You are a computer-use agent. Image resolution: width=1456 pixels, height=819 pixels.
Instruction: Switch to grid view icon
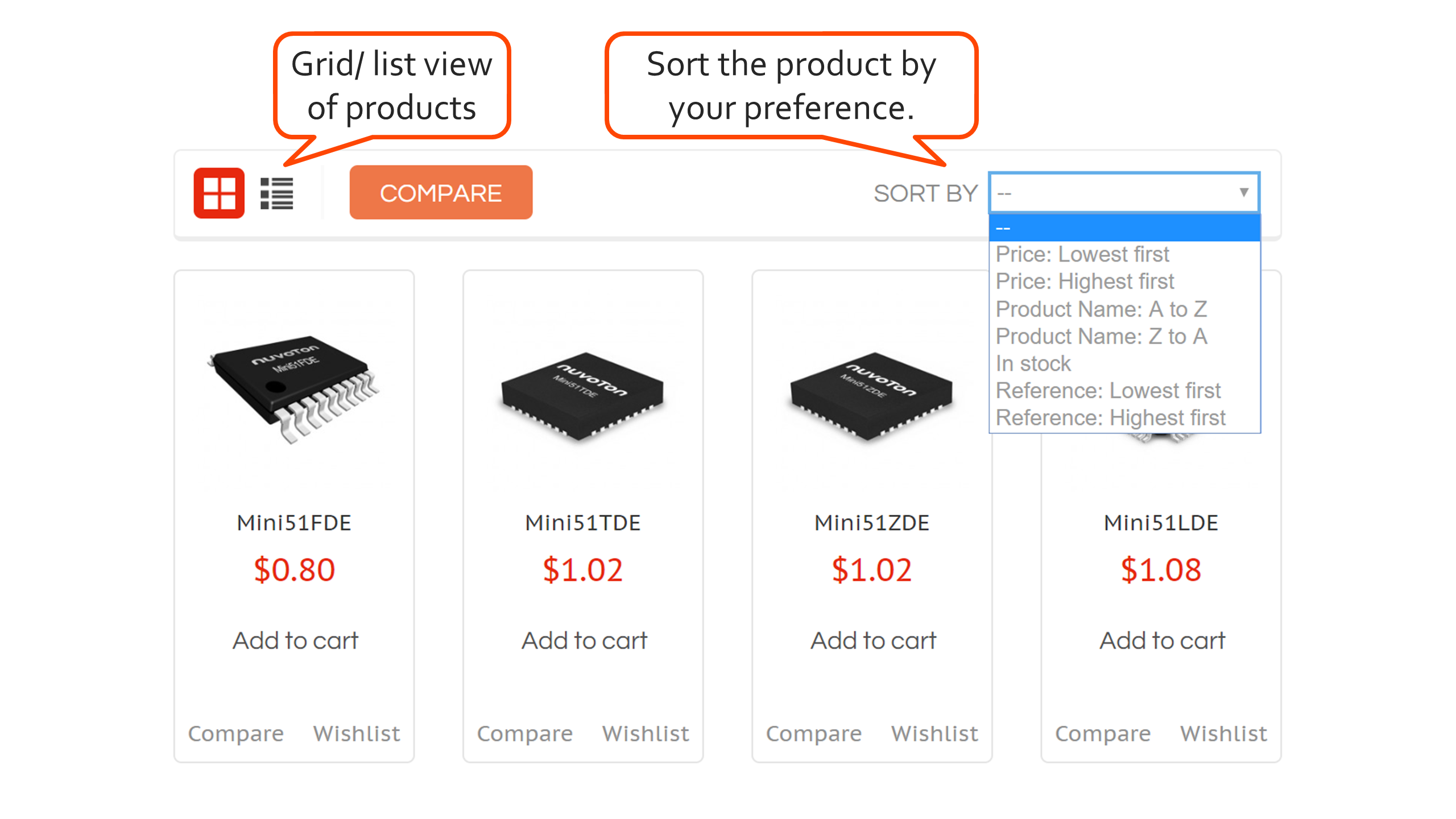[219, 193]
